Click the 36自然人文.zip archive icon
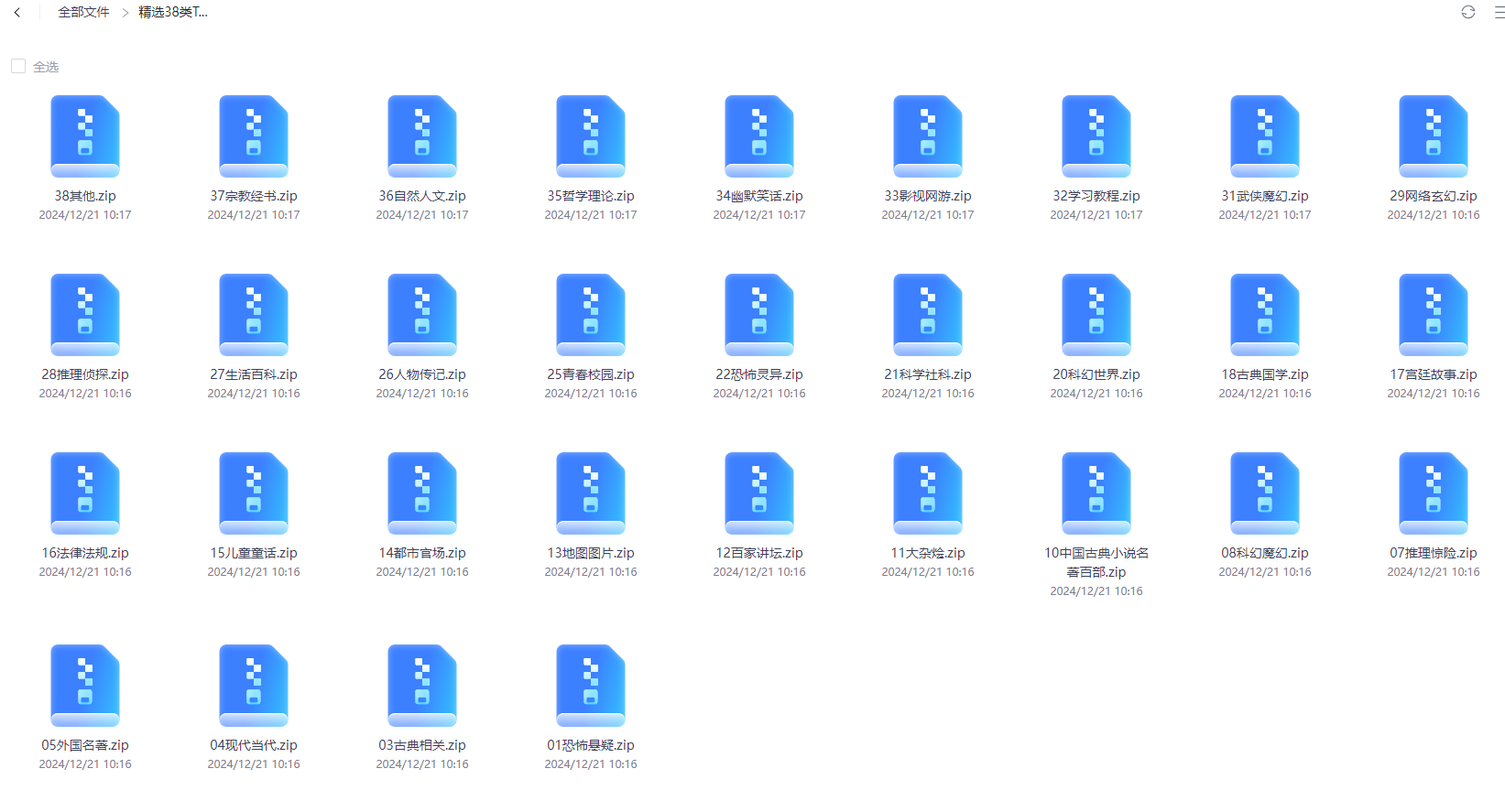1505x812 pixels. pyautogui.click(x=422, y=136)
